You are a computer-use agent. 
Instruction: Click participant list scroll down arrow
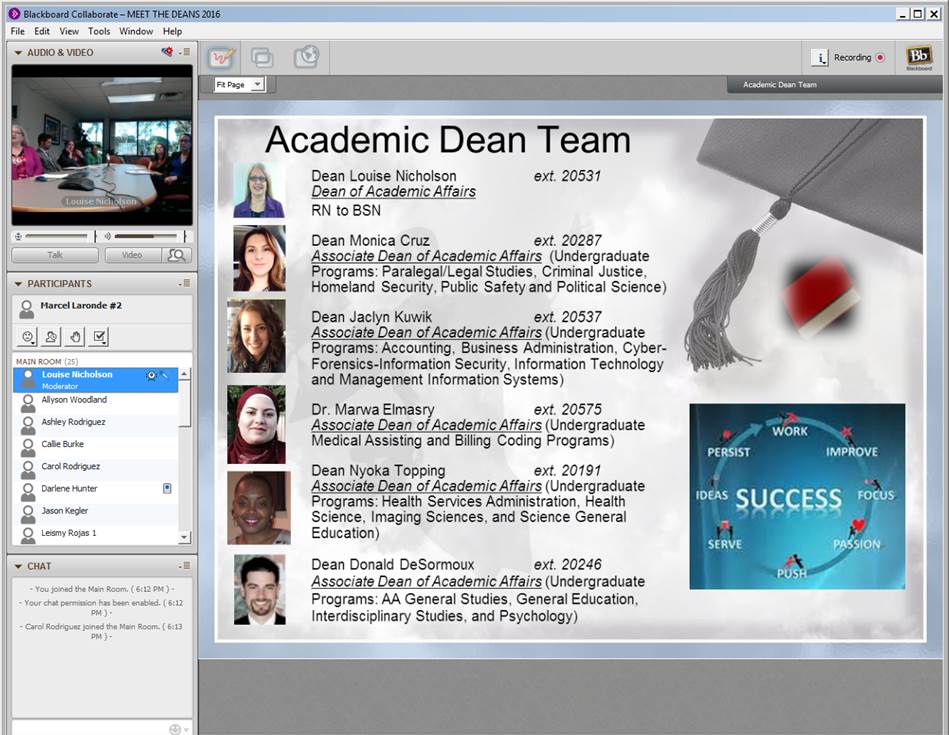point(185,537)
